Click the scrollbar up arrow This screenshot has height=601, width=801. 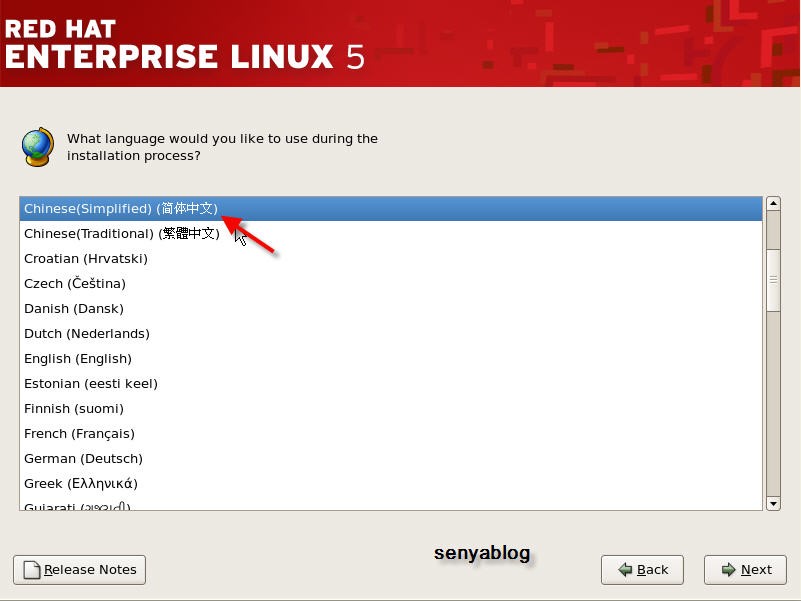tap(773, 203)
